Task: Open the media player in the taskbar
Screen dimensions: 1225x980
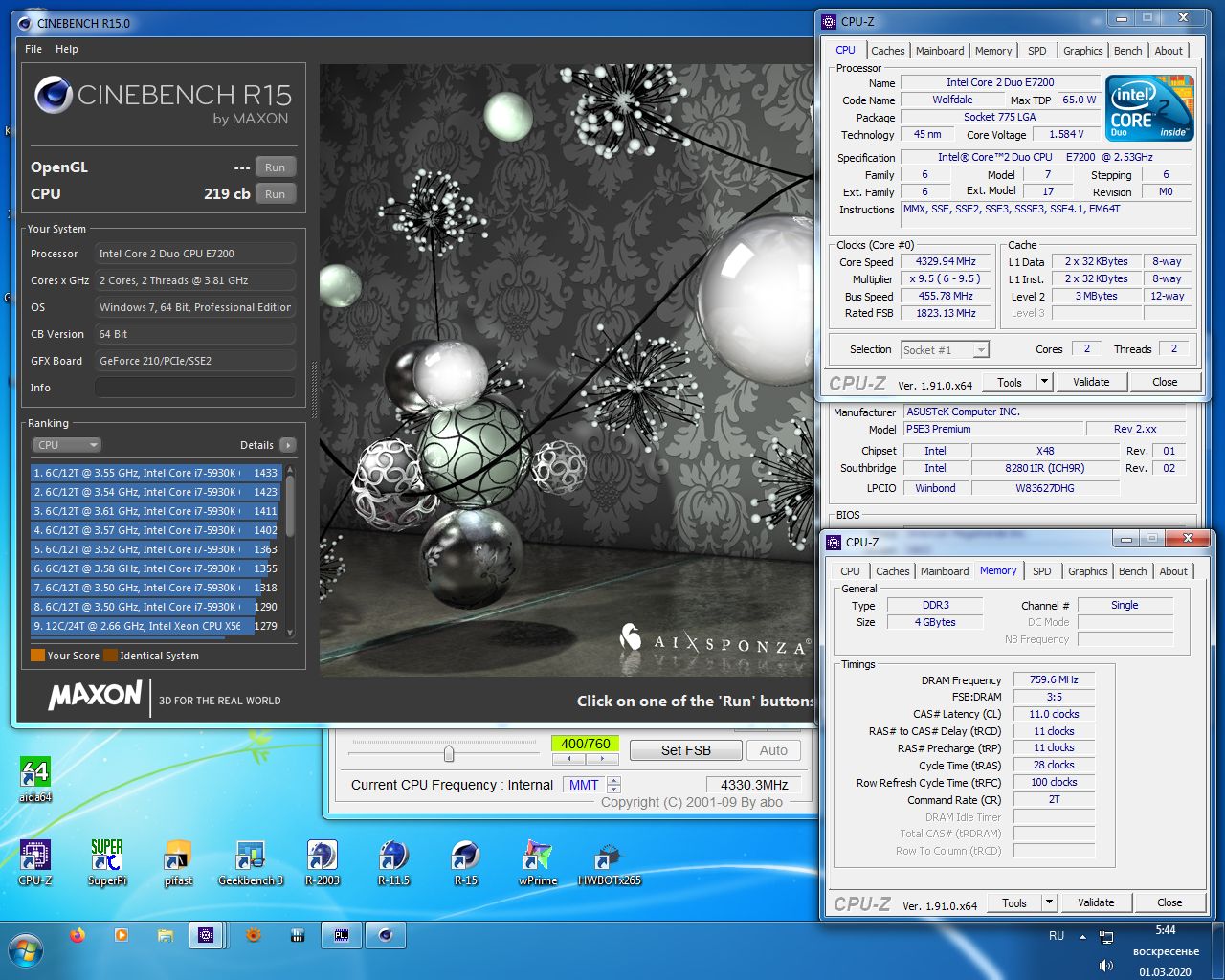Action: [x=122, y=935]
